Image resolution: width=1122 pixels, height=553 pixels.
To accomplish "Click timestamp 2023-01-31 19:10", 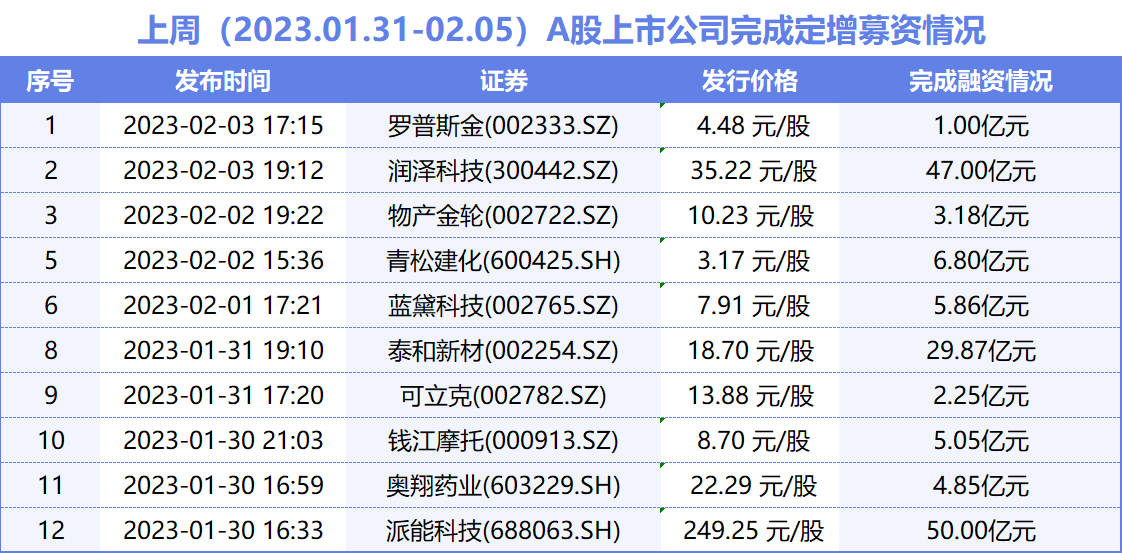I will [223, 351].
